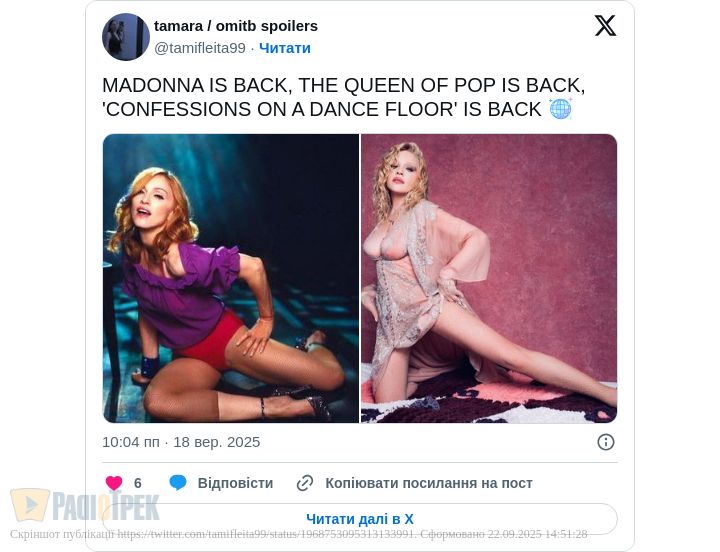Click the globe emoji in the tweet text
Viewport: 720px width, 552px height.
pos(560,109)
